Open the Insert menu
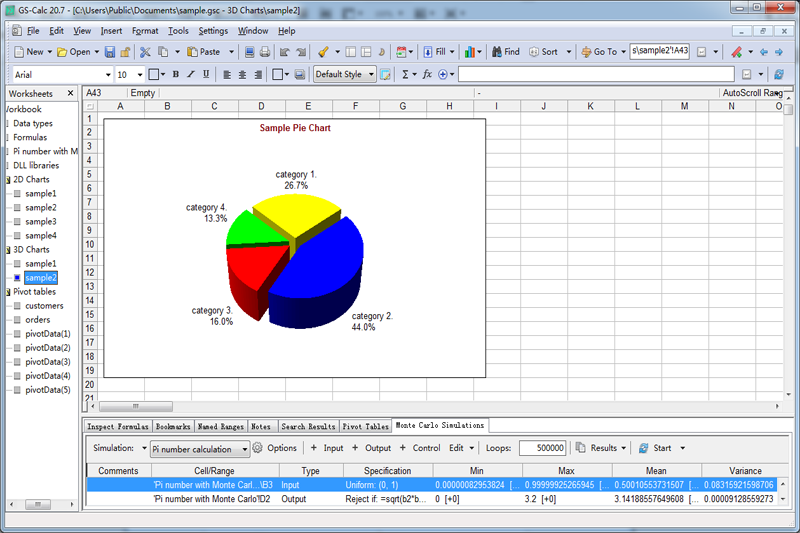 tap(111, 31)
